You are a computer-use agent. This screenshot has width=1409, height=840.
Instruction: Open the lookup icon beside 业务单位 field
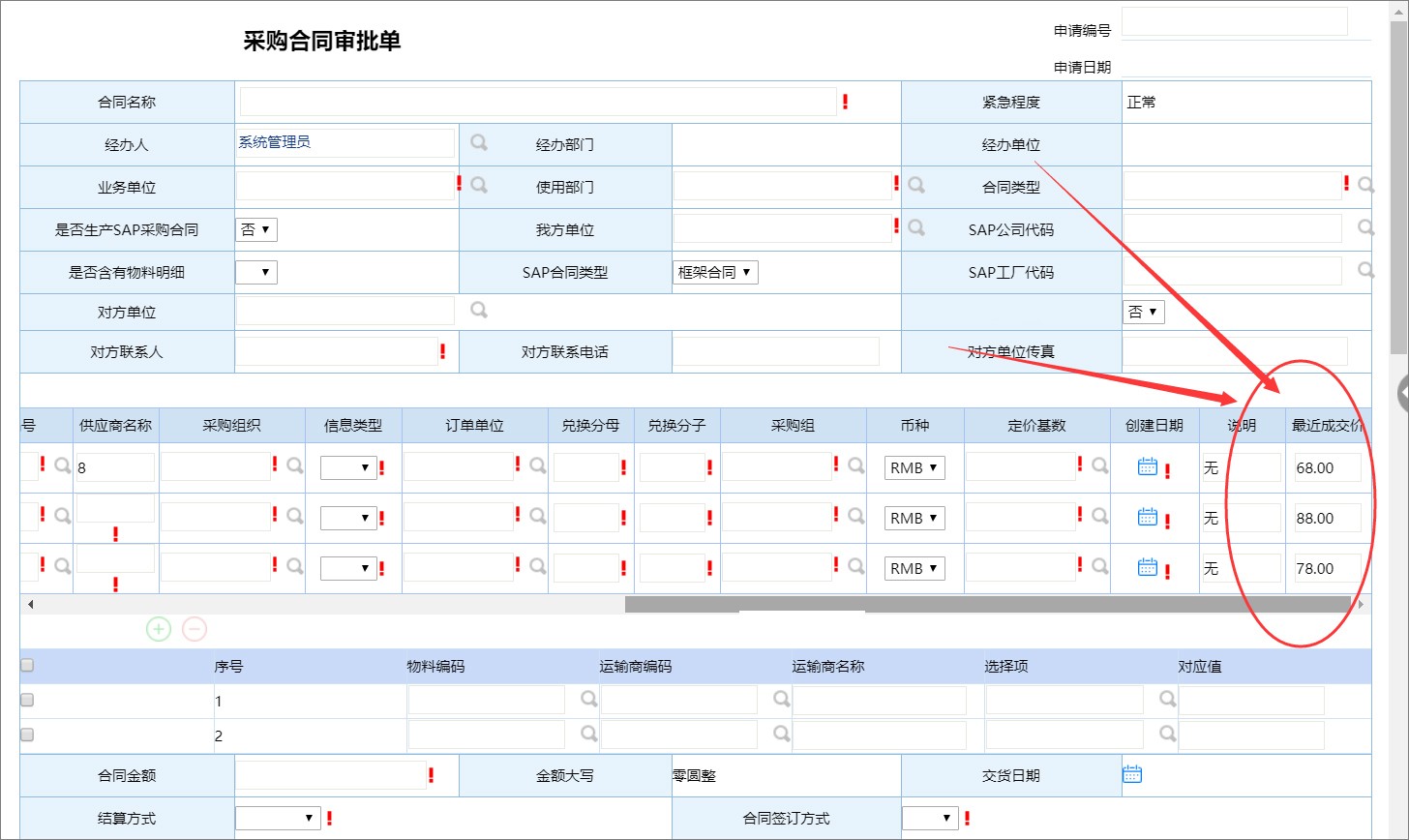(479, 185)
